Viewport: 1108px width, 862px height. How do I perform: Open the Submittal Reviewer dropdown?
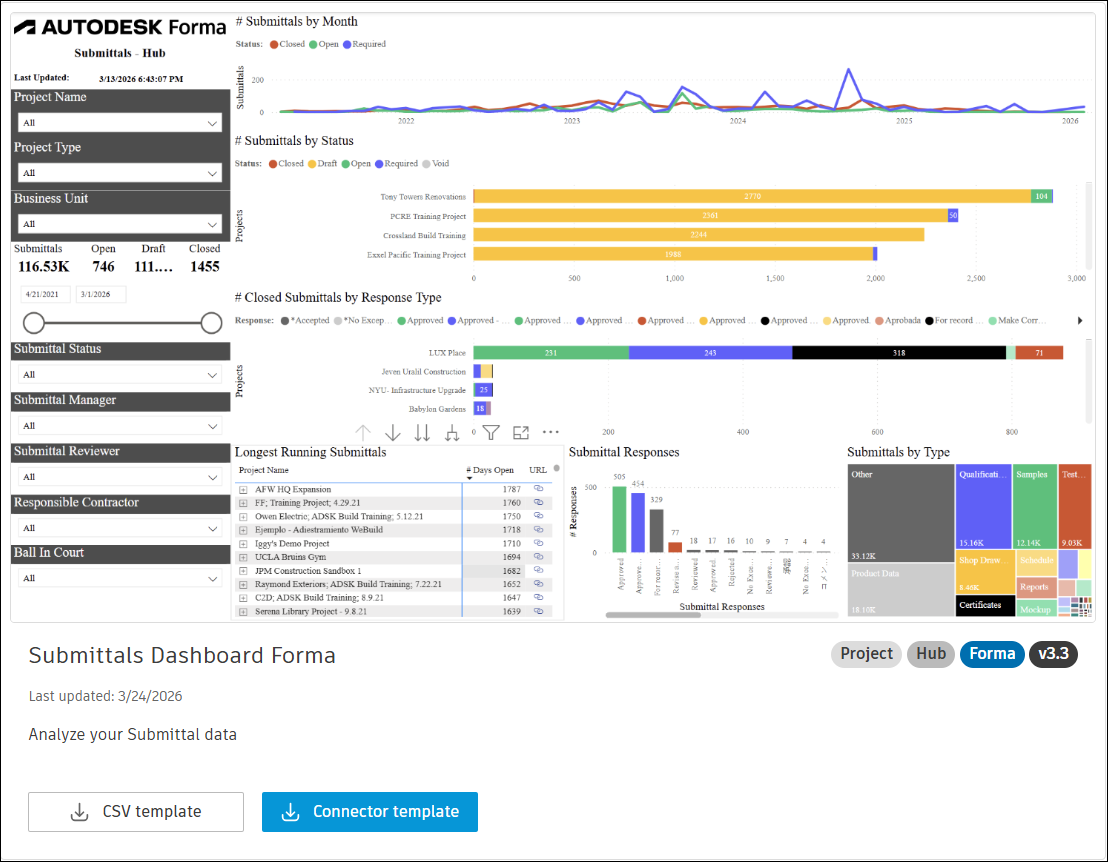119,477
